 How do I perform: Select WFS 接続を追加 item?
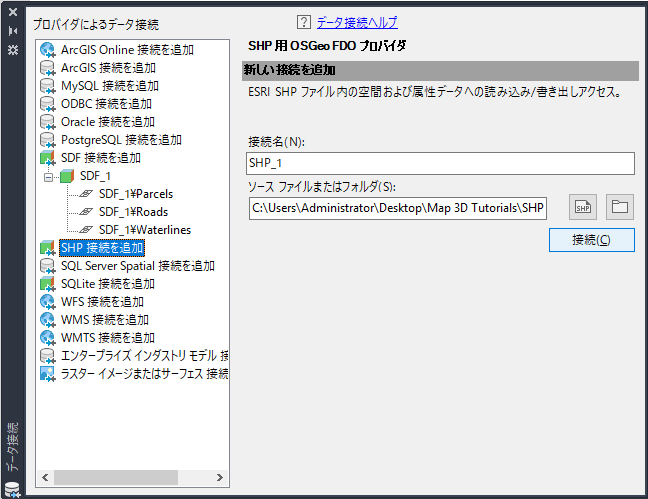pos(102,302)
